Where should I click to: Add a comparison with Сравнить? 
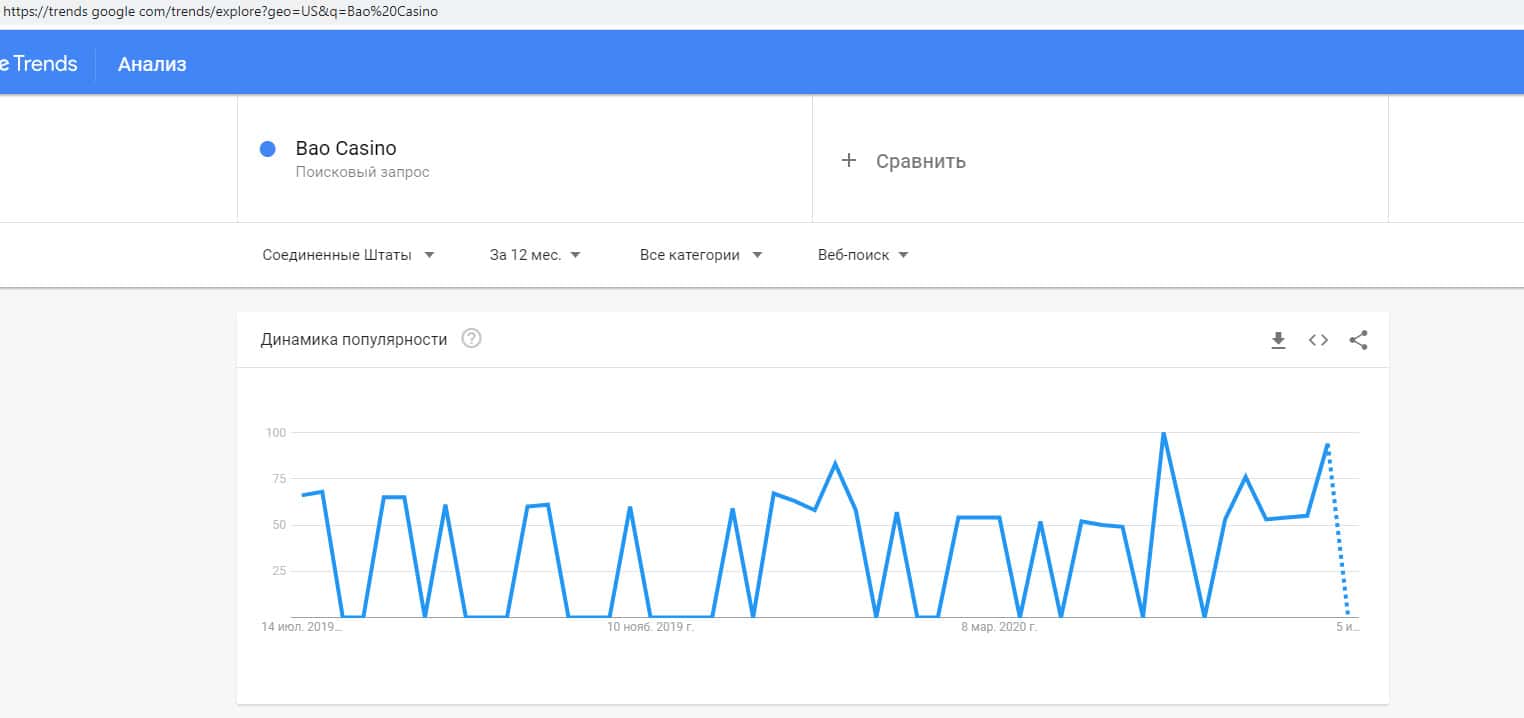[x=904, y=161]
